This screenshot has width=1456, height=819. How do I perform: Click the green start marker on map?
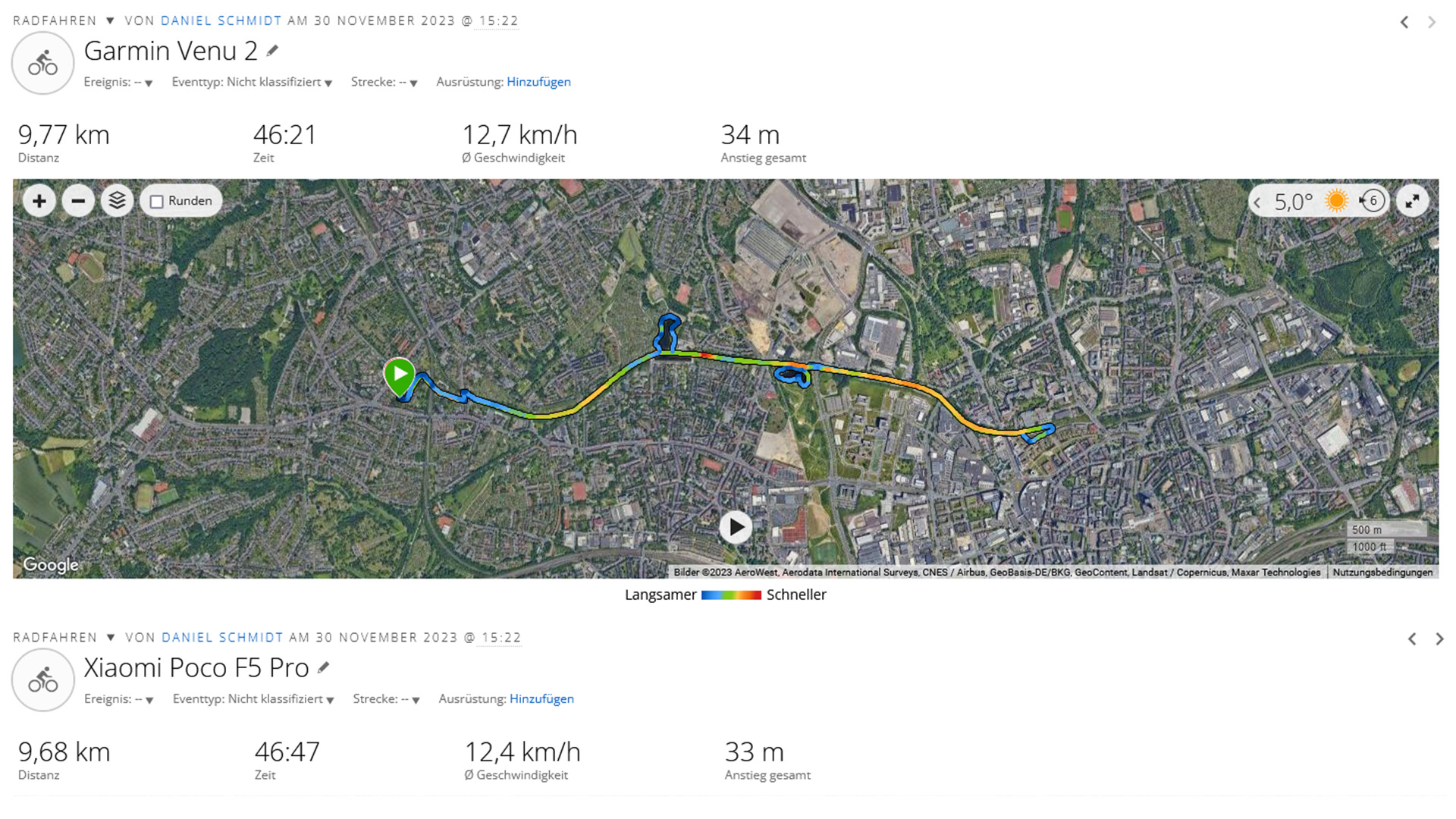point(399,374)
